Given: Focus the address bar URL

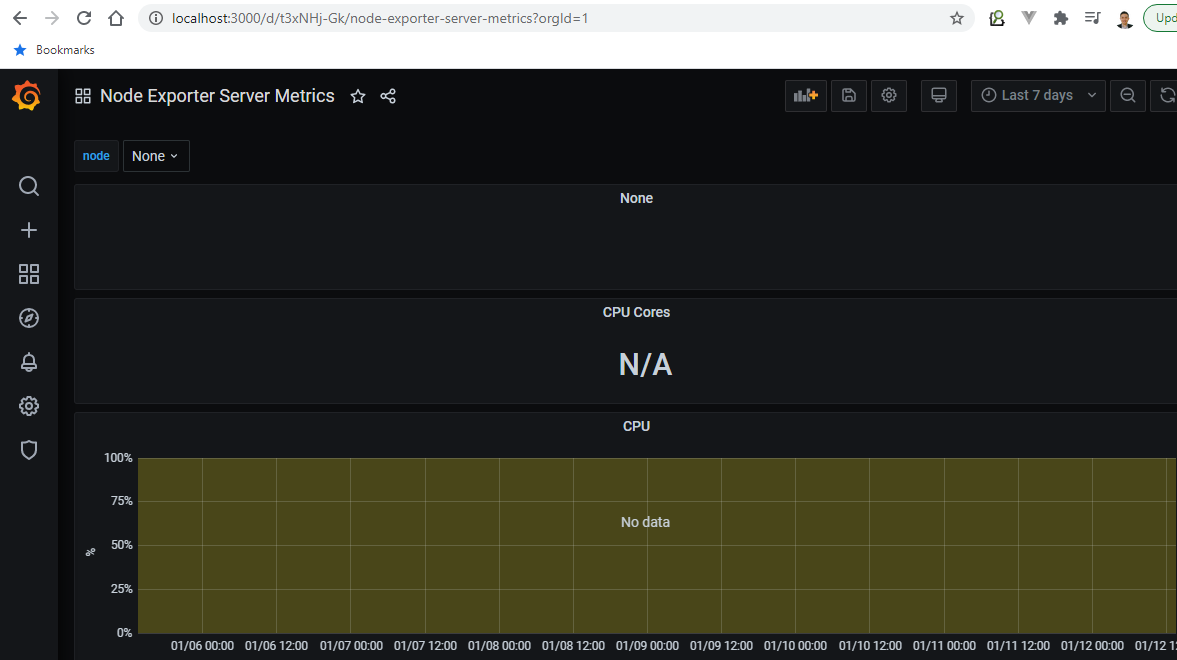Looking at the screenshot, I should tap(380, 18).
